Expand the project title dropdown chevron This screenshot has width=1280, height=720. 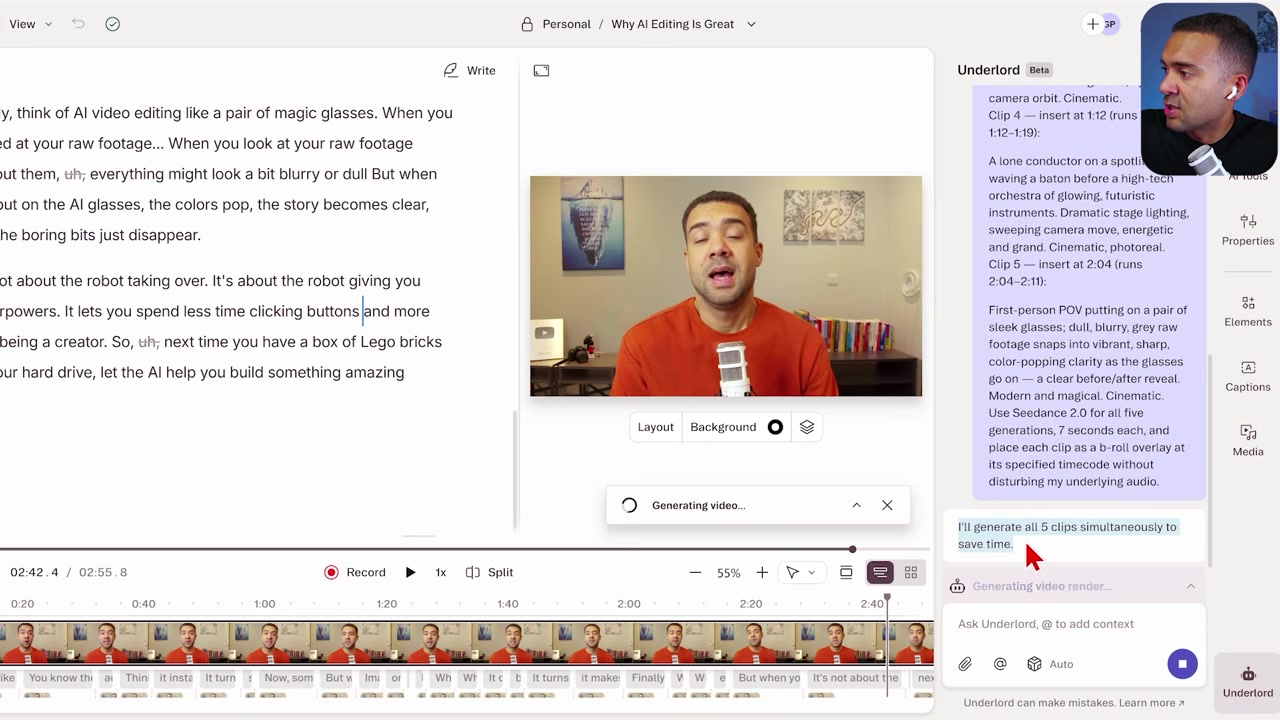tap(751, 24)
